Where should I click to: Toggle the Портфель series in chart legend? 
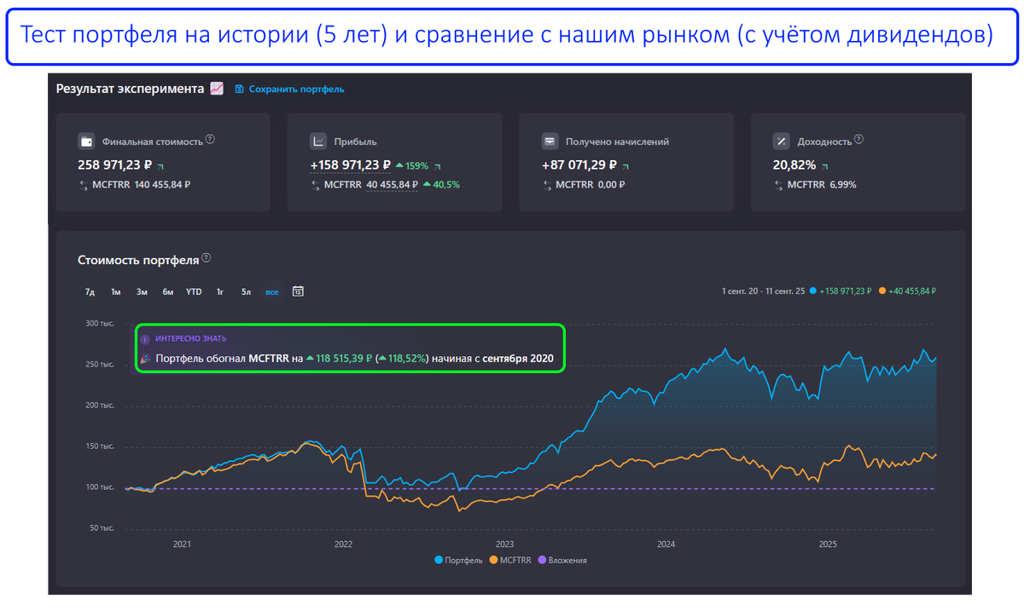459,560
